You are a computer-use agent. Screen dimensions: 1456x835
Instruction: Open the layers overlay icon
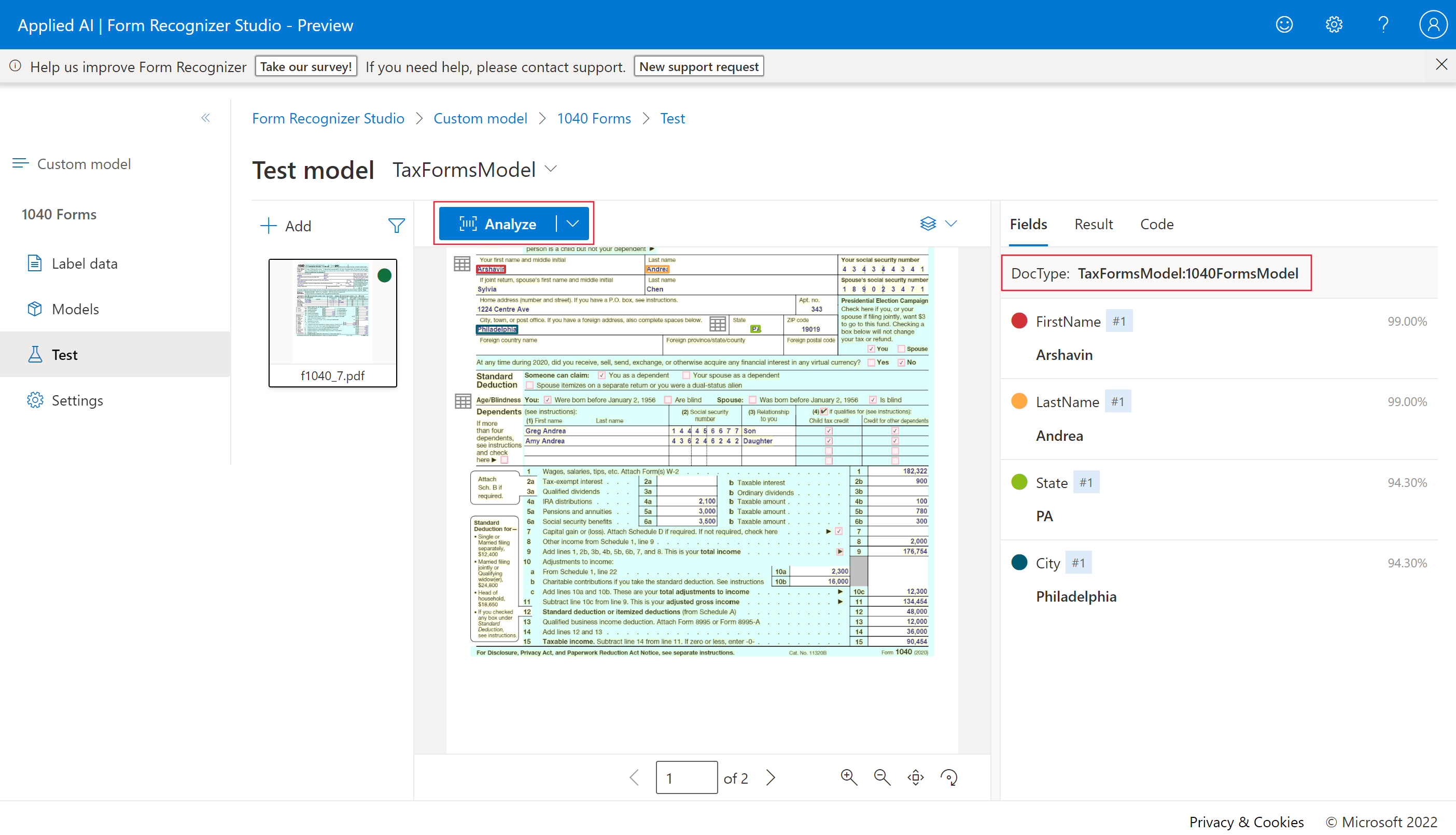(928, 224)
